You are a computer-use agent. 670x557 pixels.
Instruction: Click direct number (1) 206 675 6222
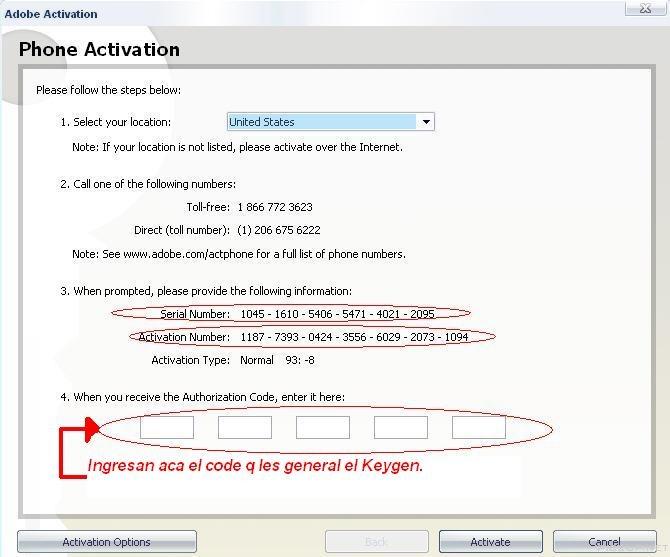tap(279, 230)
